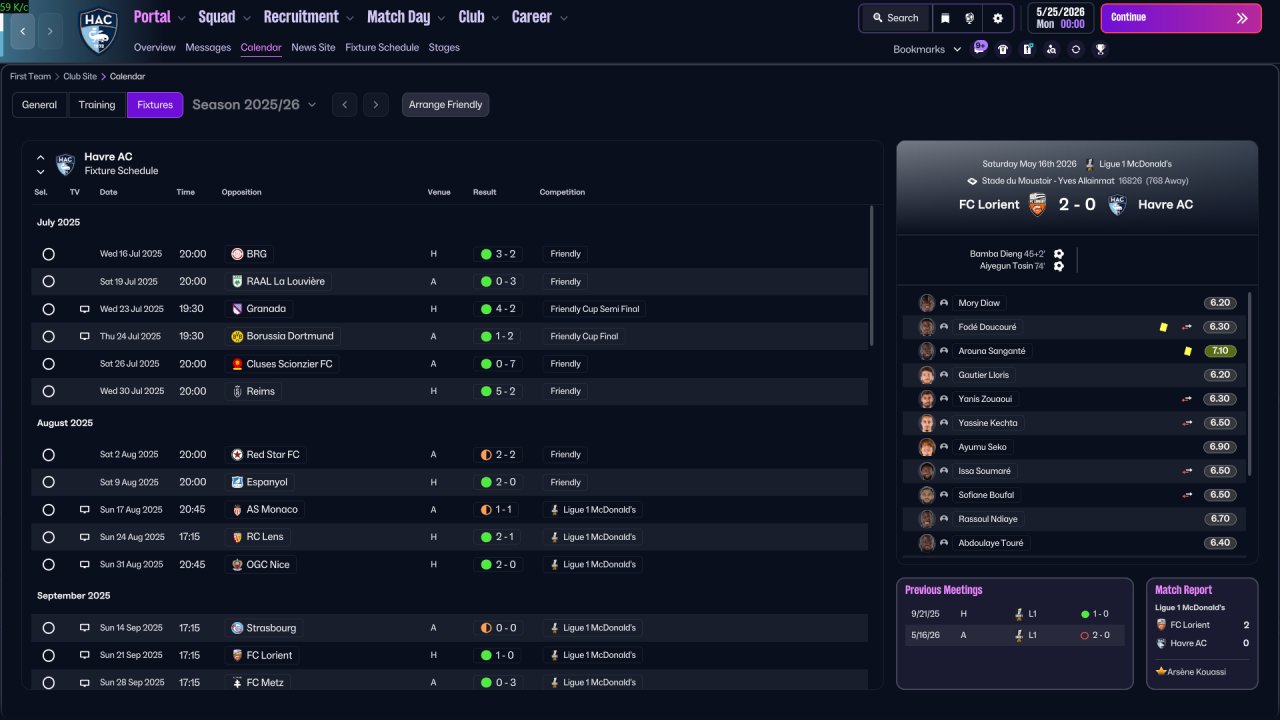Screen dimensions: 1280x720
Task: Open the Fixture Schedule tab
Action: (382, 48)
